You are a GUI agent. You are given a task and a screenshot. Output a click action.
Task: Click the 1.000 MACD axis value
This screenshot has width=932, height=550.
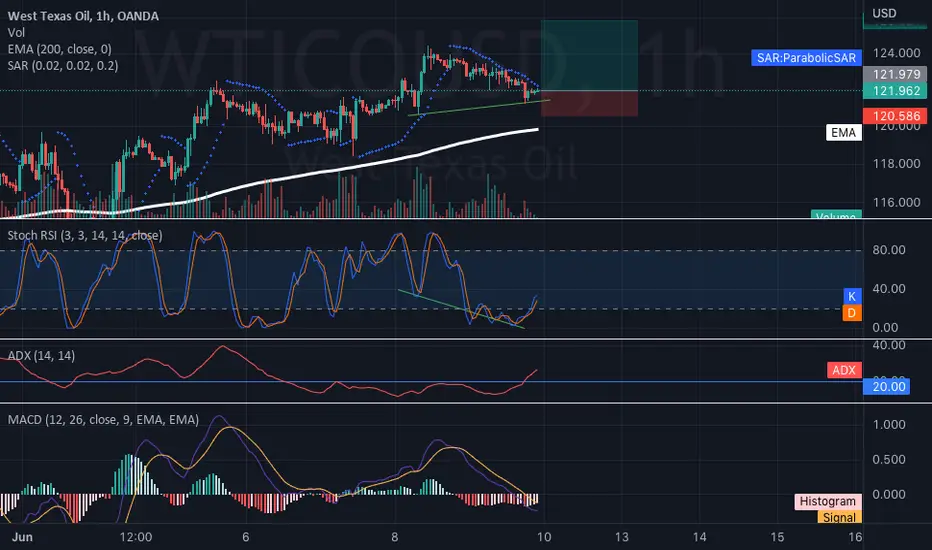(x=889, y=425)
